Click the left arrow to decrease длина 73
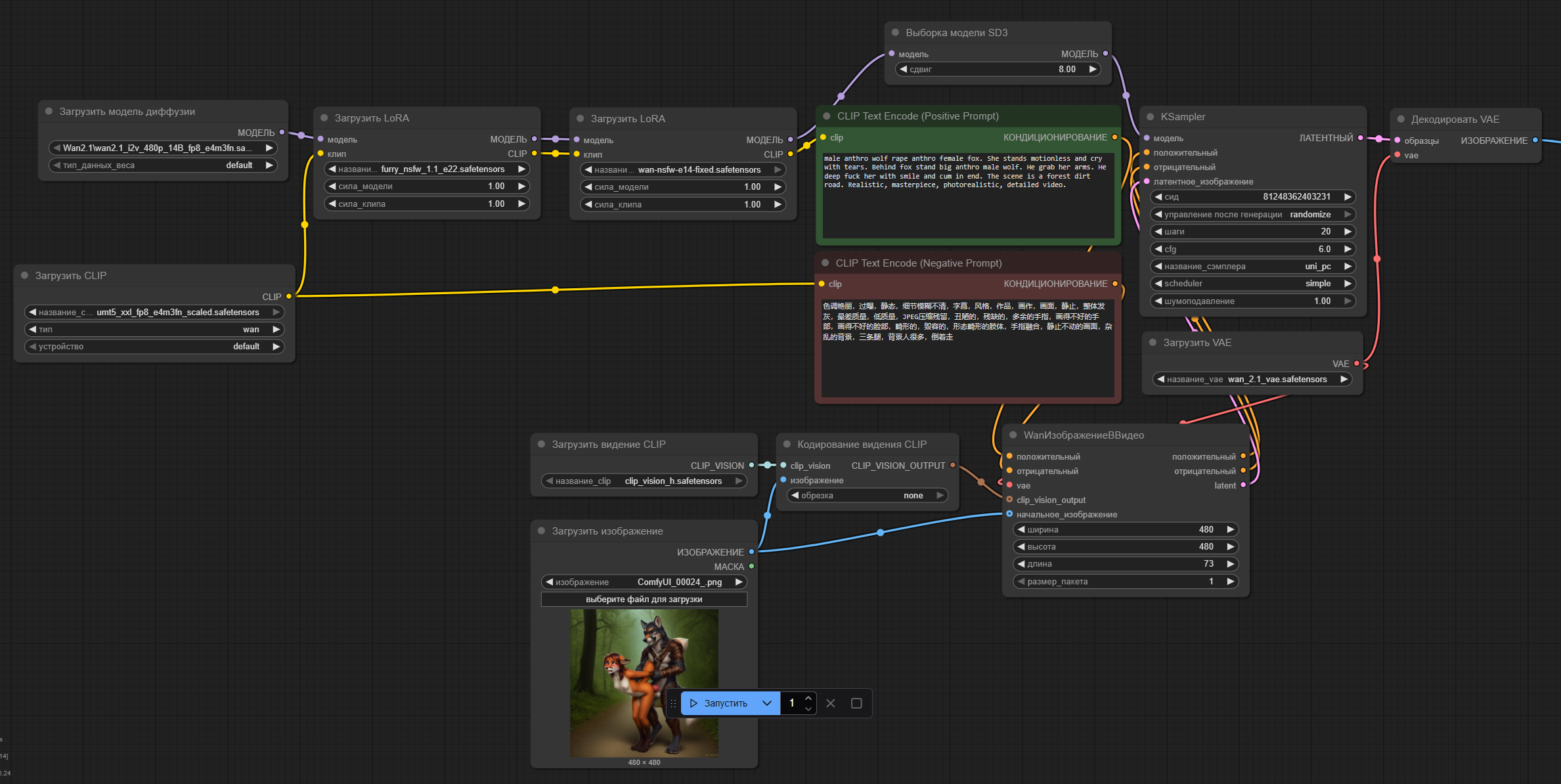Viewport: 1561px width, 784px height. [1021, 564]
